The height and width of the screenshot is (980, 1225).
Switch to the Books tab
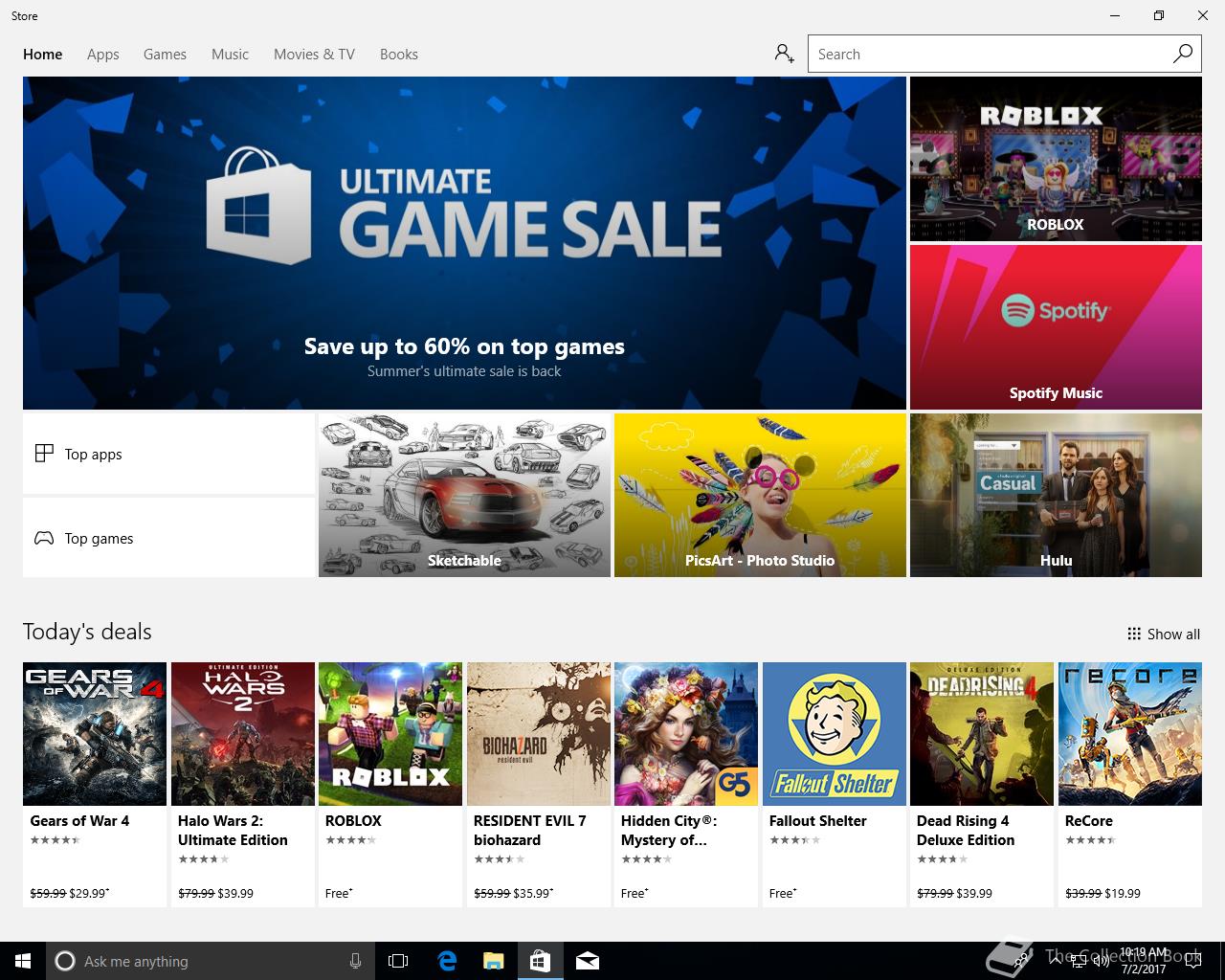pos(399,55)
